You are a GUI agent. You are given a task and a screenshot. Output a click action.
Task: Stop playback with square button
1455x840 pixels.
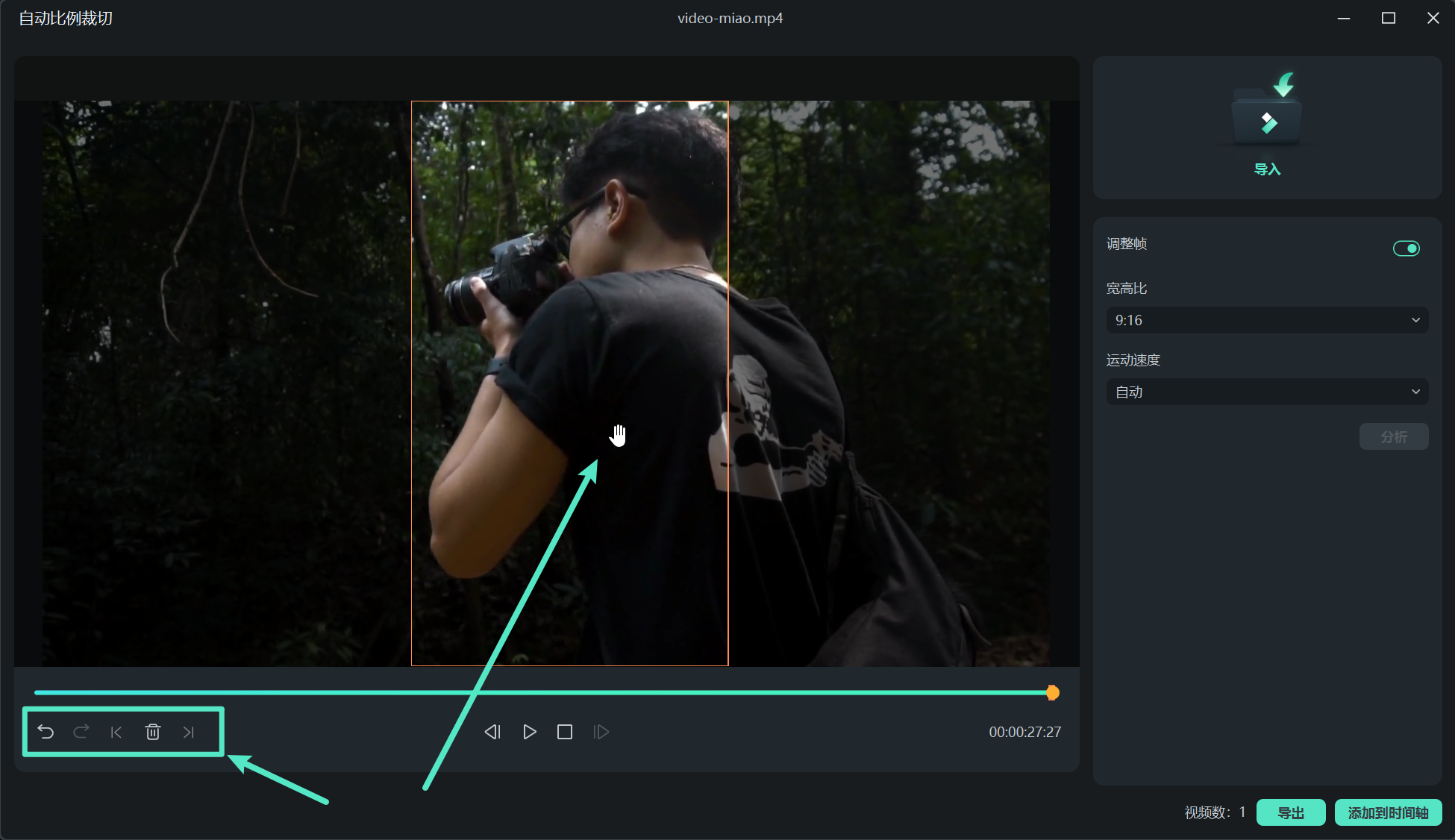point(565,732)
